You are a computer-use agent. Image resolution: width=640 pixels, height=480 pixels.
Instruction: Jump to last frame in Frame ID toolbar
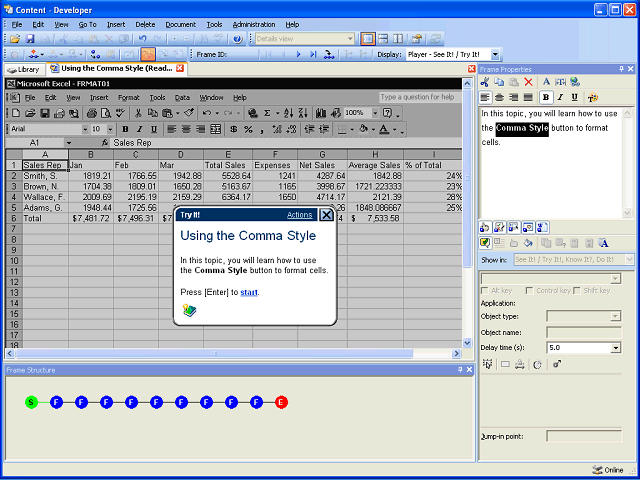click(313, 54)
